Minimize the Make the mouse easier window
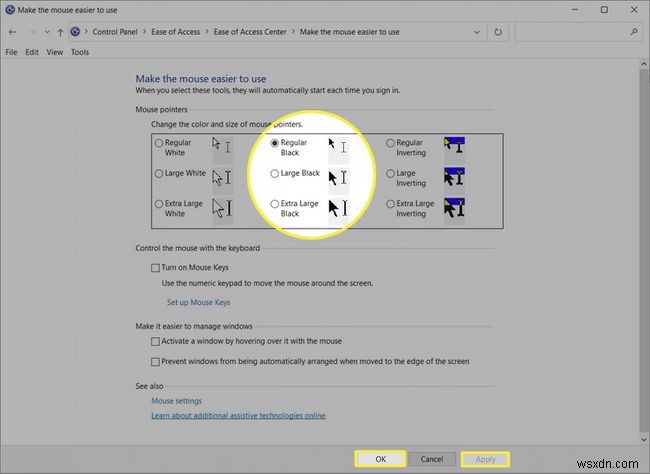The height and width of the screenshot is (474, 650). coord(575,10)
